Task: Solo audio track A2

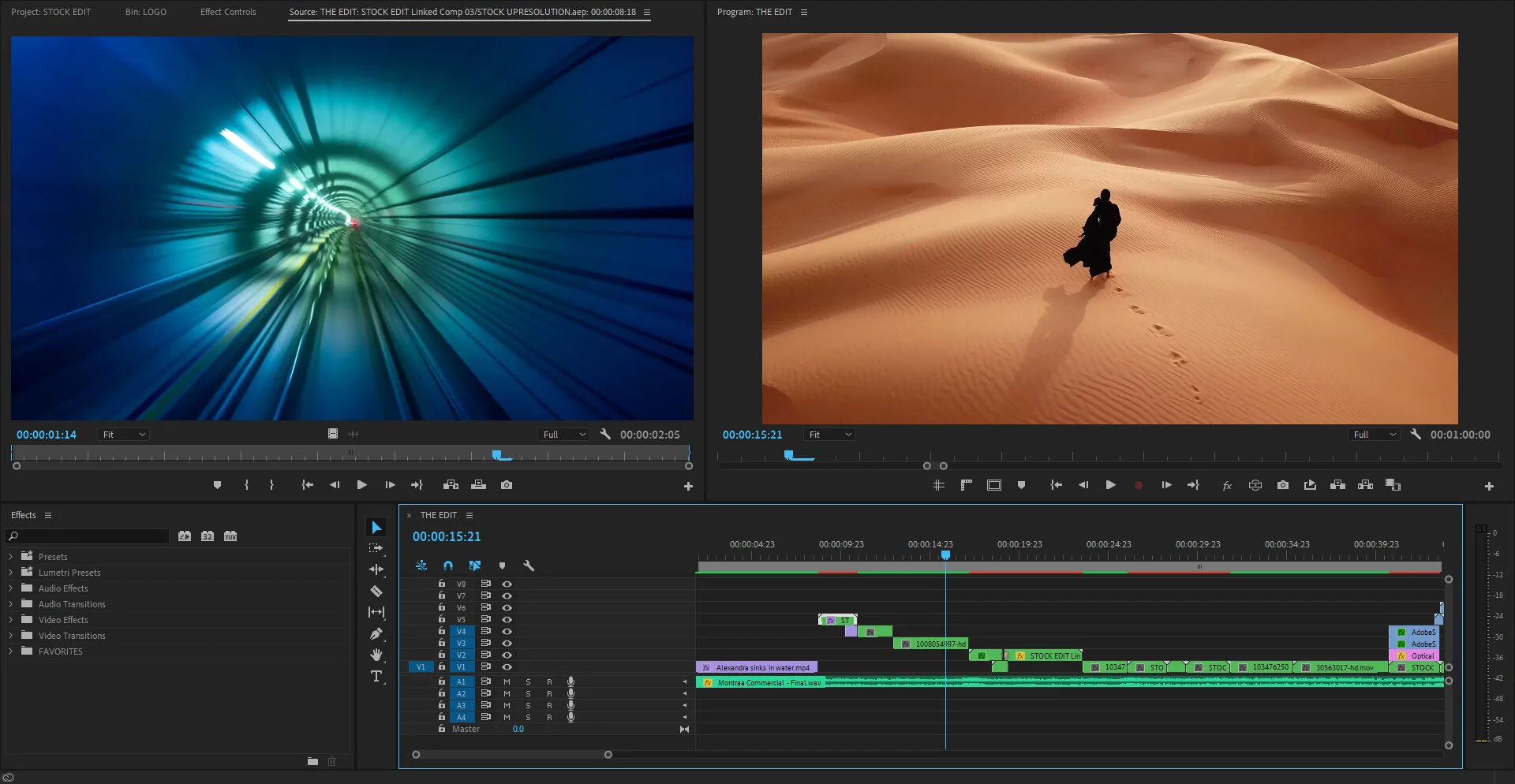Action: pos(528,694)
